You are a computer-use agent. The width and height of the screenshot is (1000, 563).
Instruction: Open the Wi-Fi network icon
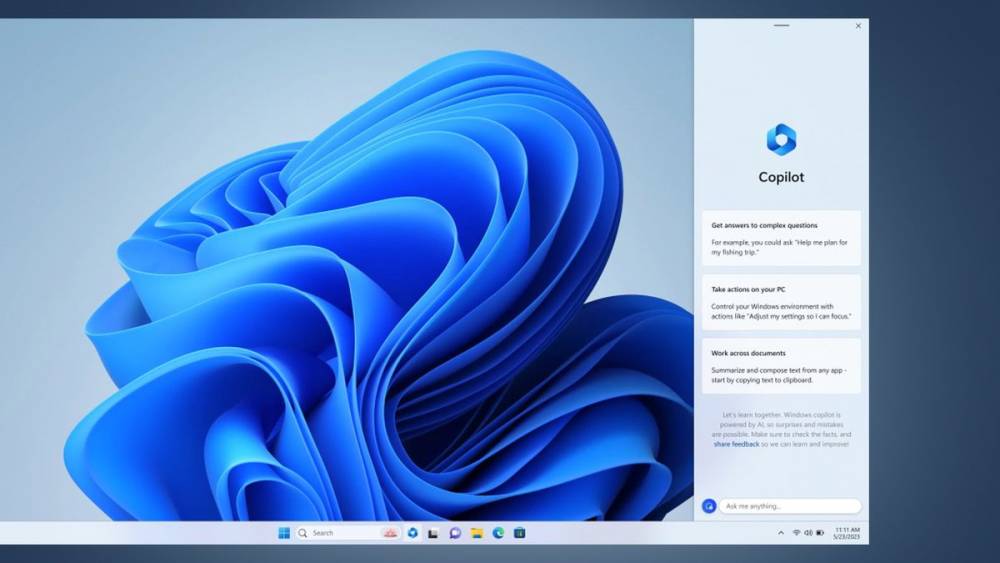coord(797,533)
